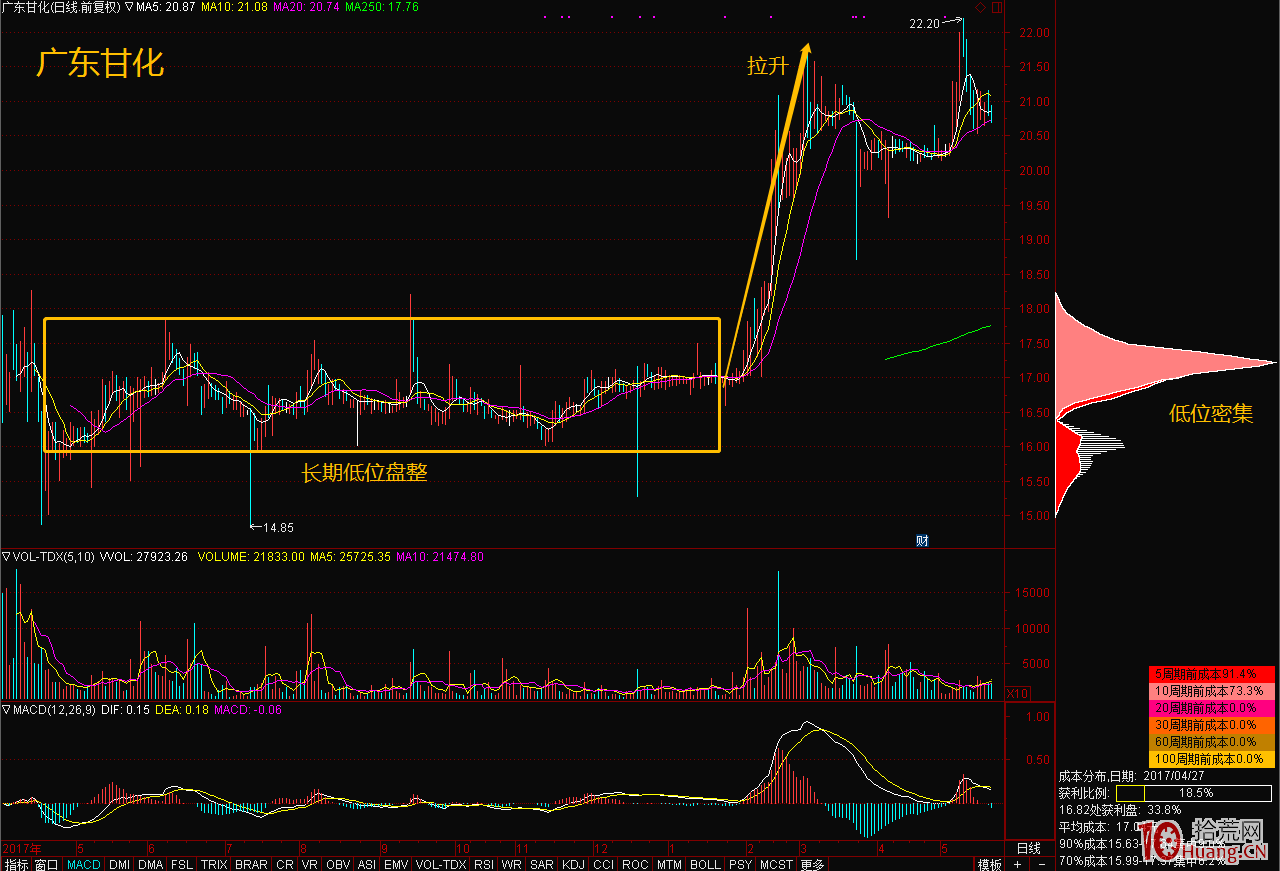Select the SAR indicator tab

tap(542, 864)
